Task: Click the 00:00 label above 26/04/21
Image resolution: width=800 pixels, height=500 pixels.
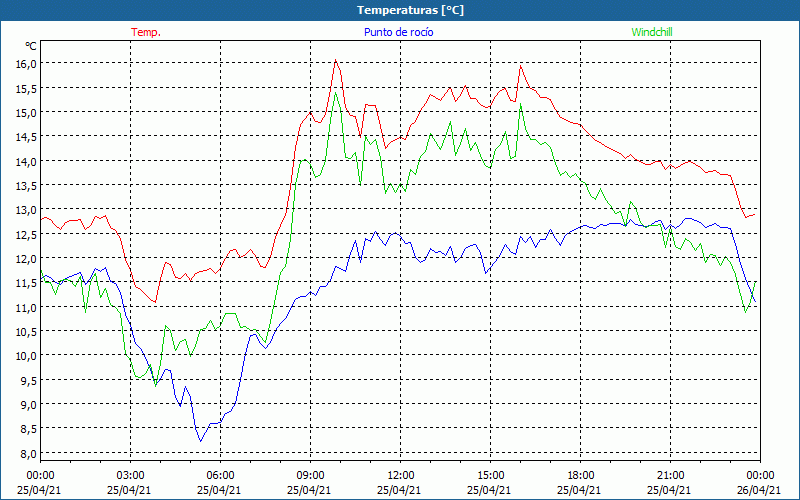Action: point(760,476)
